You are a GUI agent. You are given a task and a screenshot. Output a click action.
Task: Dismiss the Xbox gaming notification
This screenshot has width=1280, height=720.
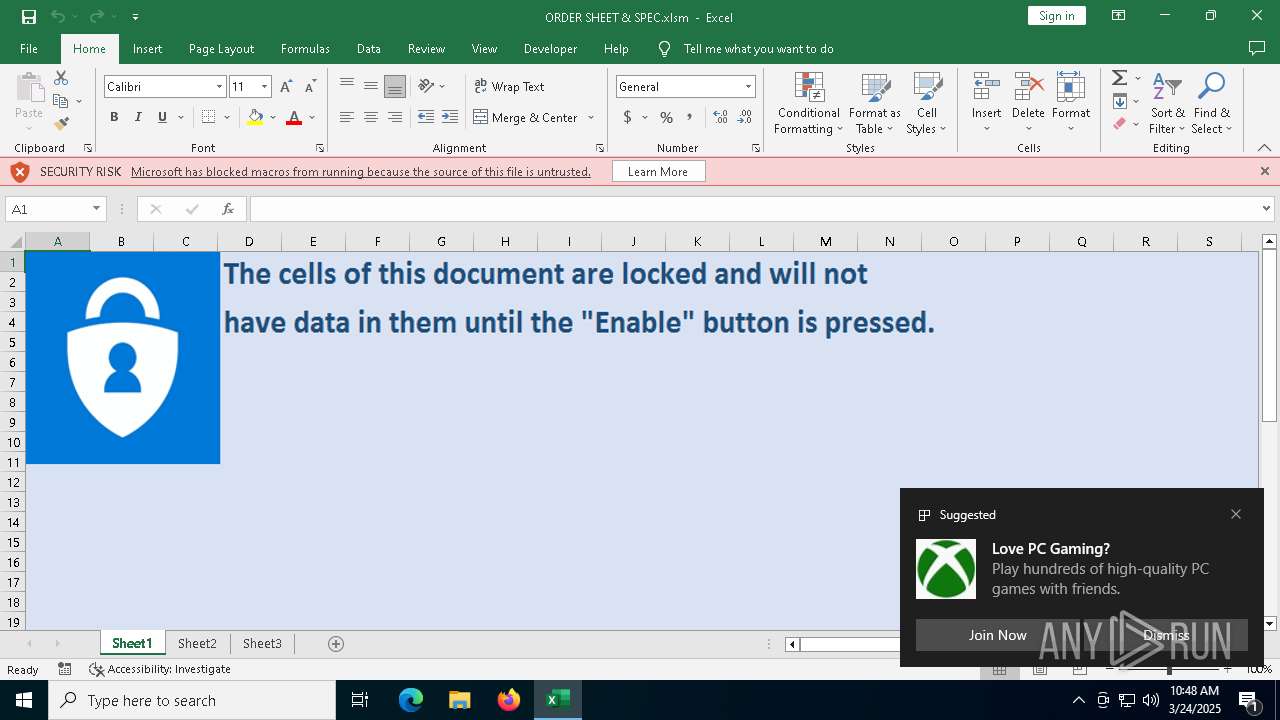[1166, 635]
